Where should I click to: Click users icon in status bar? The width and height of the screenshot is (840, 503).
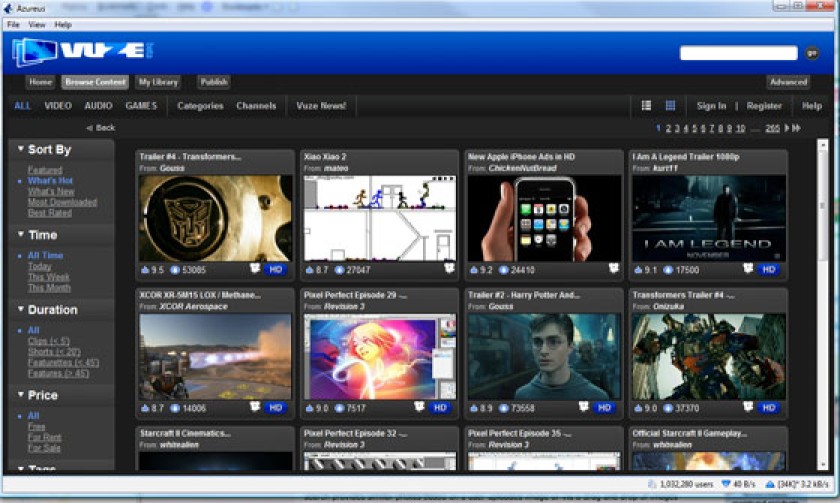tap(652, 484)
